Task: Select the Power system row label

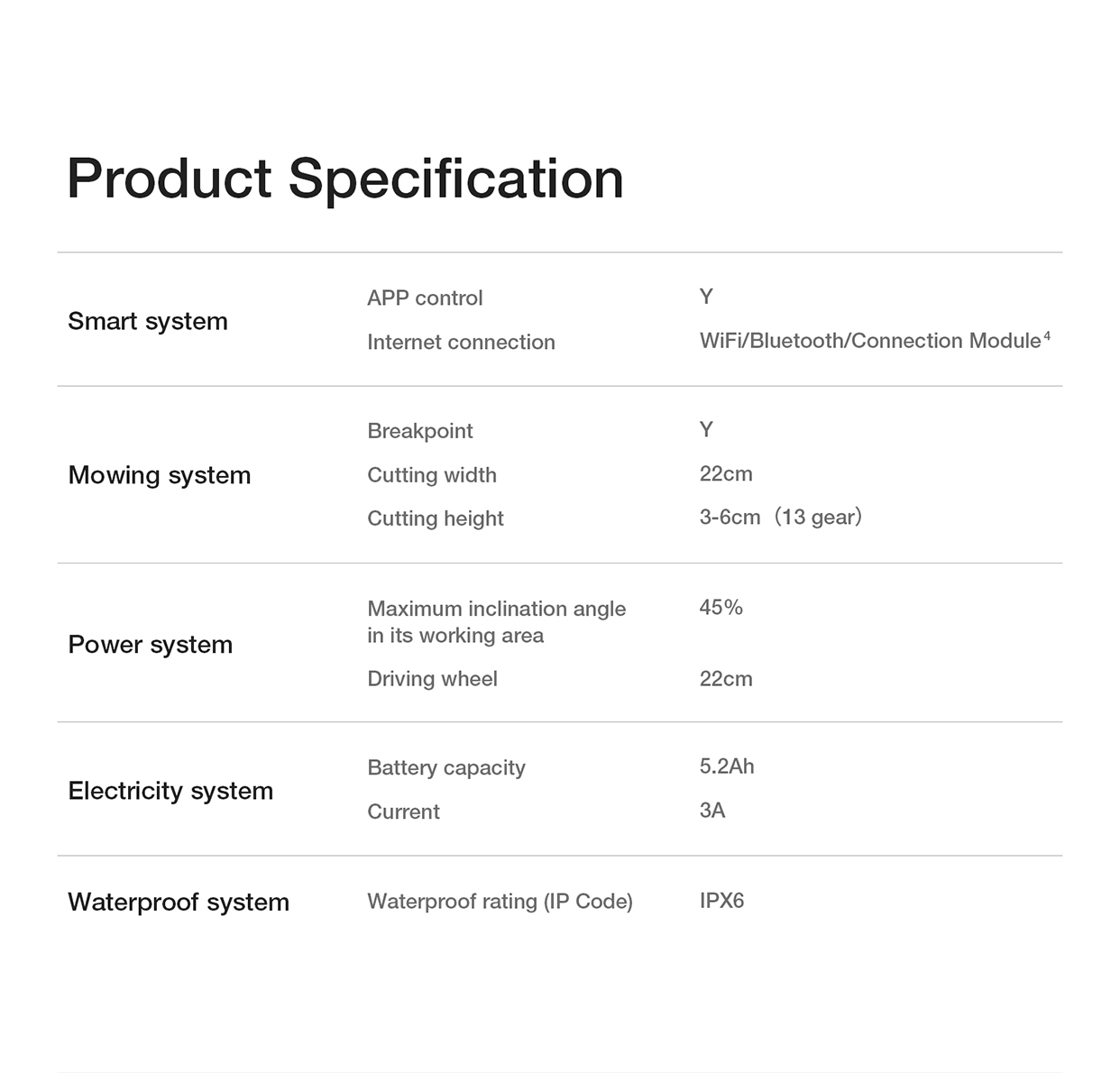Action: click(151, 645)
